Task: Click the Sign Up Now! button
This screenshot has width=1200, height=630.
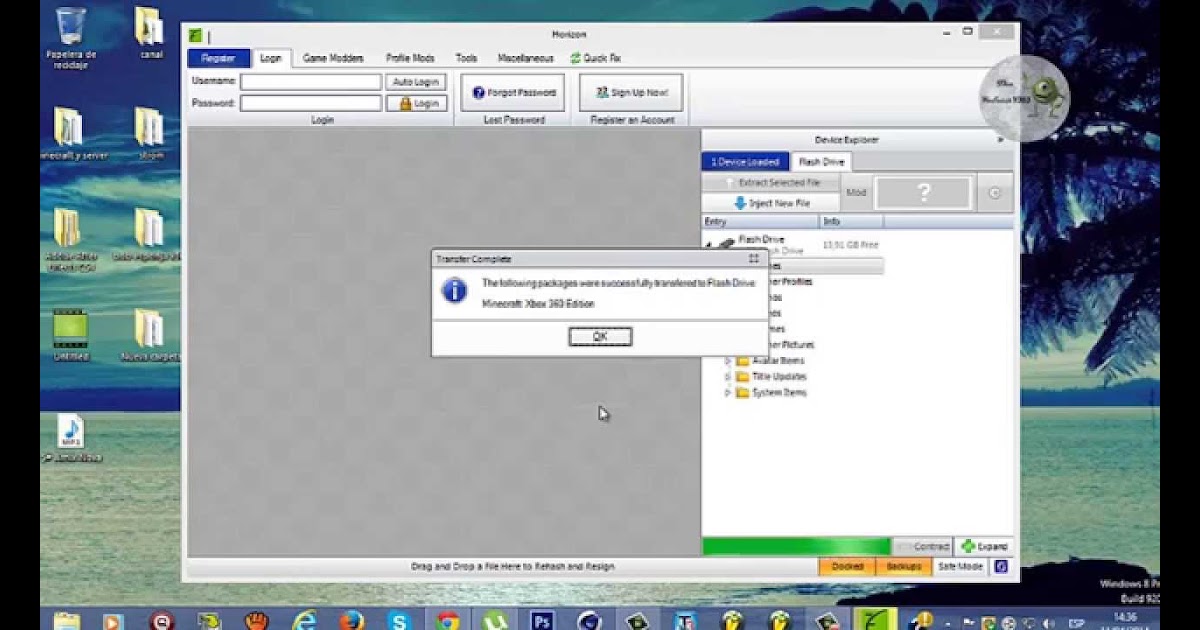Action: [x=631, y=92]
